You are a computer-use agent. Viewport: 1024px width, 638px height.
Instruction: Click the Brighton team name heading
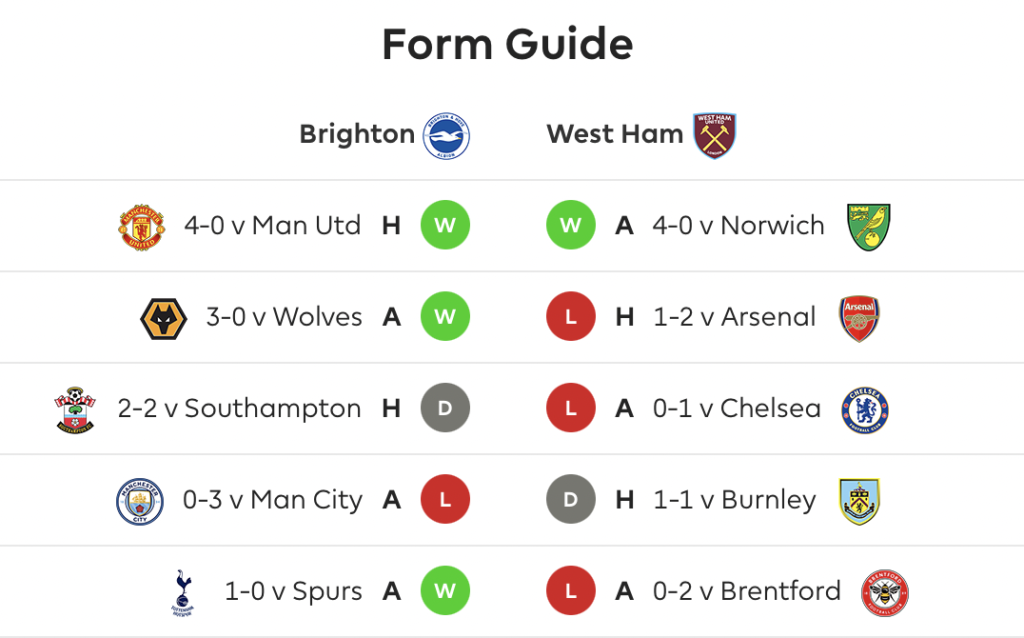[357, 134]
